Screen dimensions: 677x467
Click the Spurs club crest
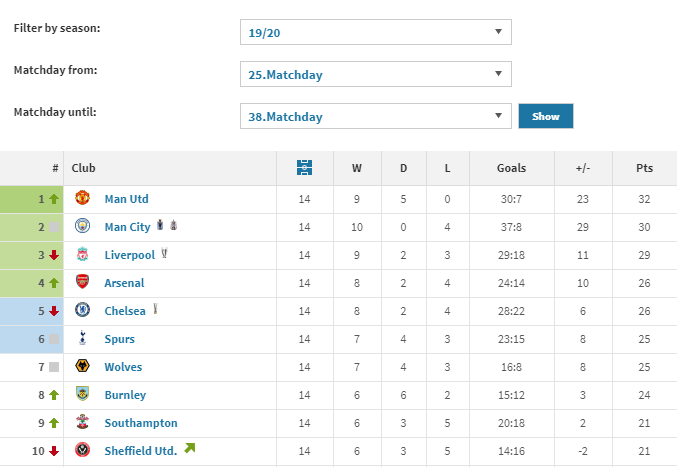click(x=83, y=339)
